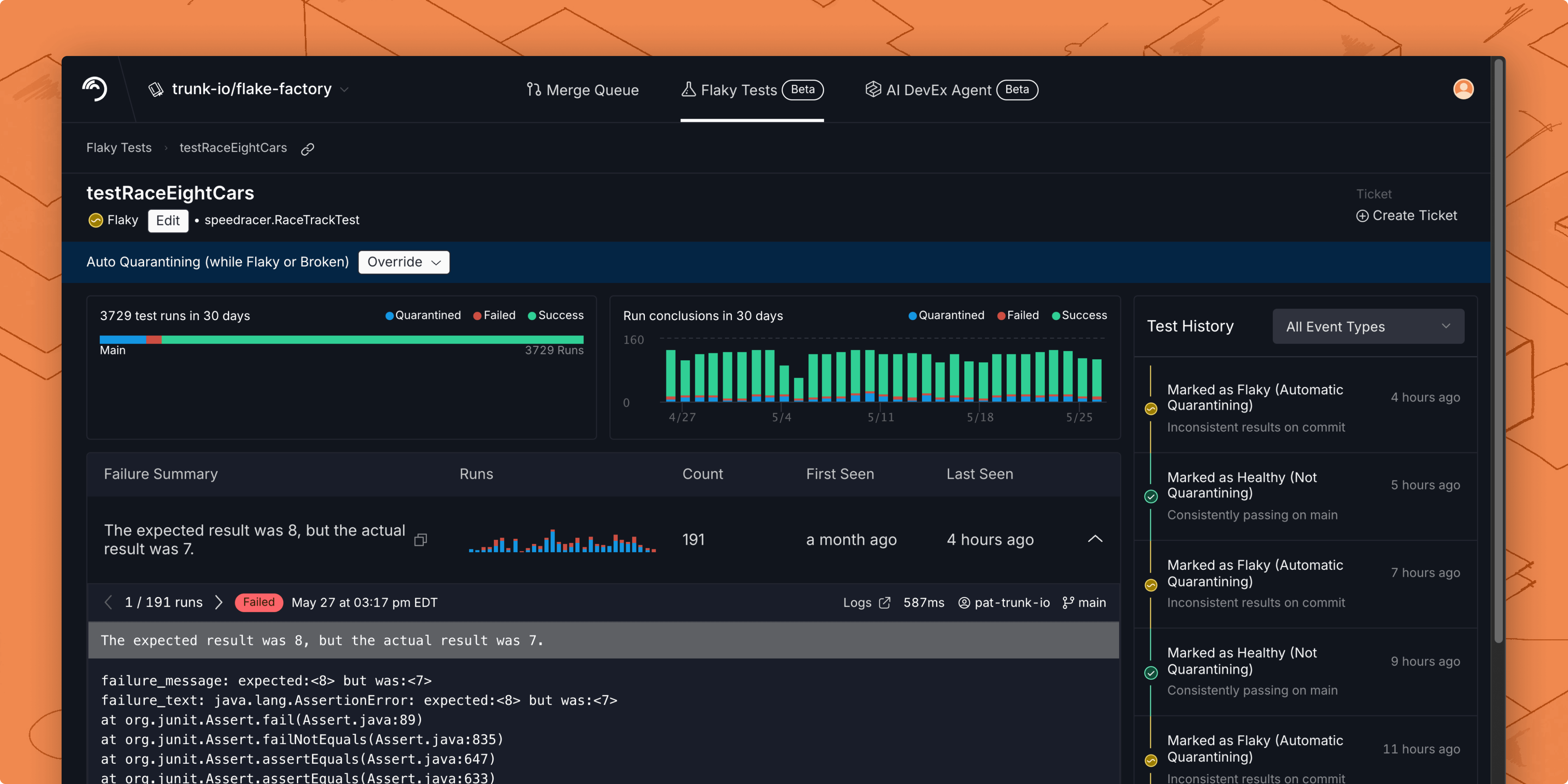This screenshot has height=784, width=1568.
Task: Open the Override quarantine dropdown
Action: coord(404,262)
